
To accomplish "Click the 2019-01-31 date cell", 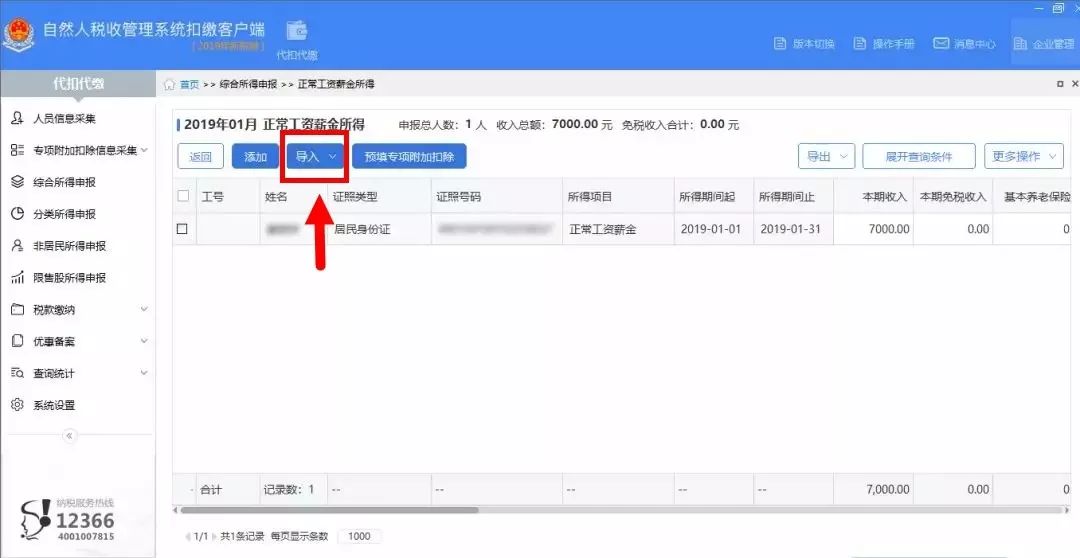I will pyautogui.click(x=791, y=229).
